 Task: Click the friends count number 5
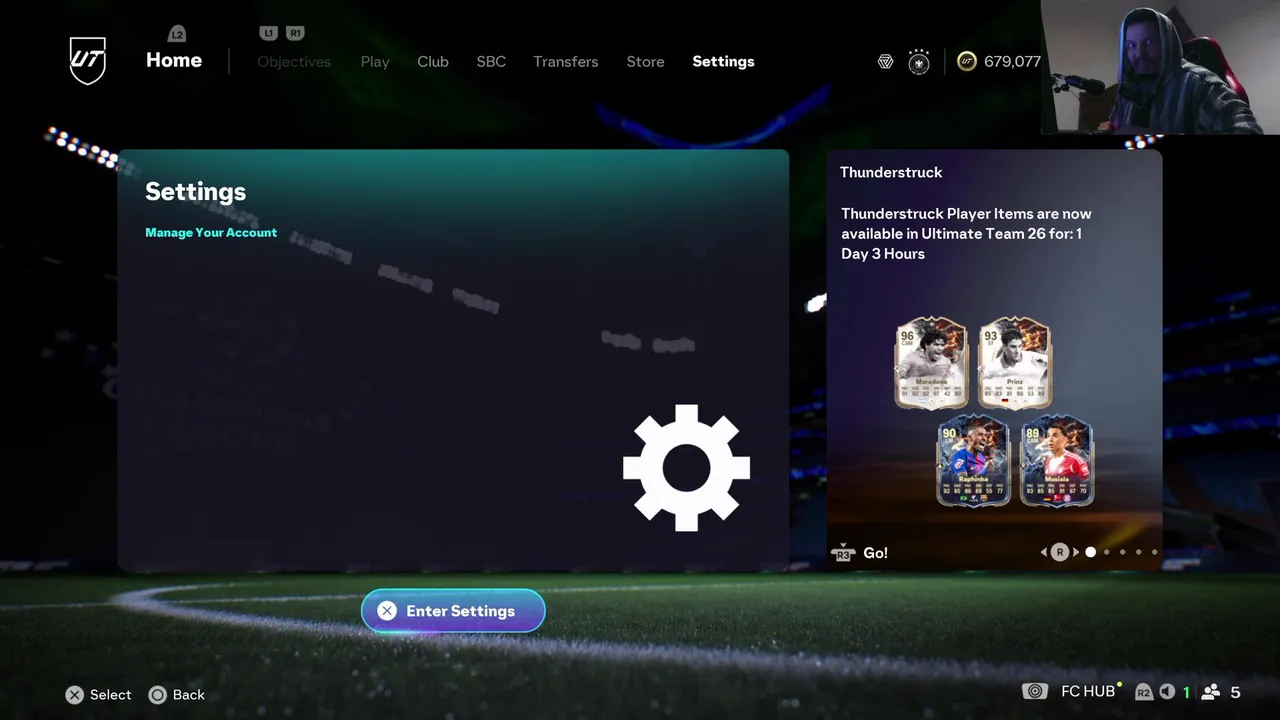pyautogui.click(x=1235, y=692)
